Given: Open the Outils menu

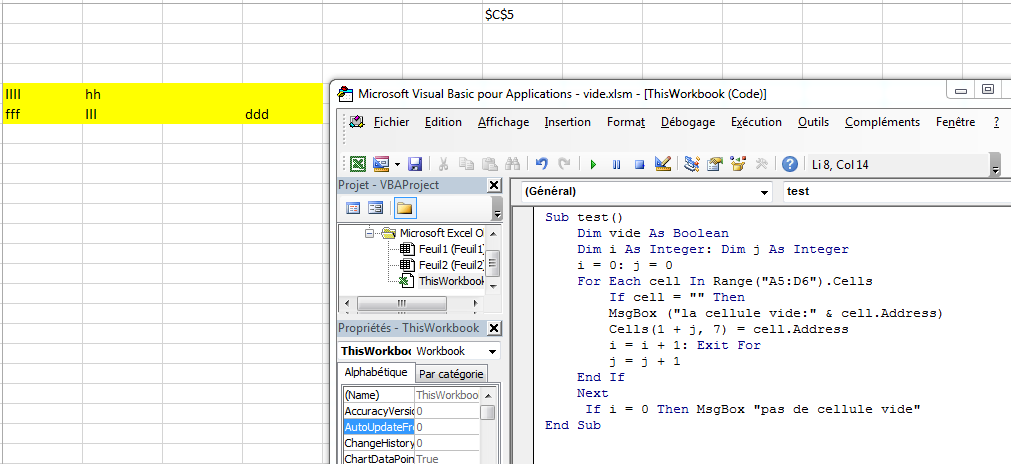Looking at the screenshot, I should [x=813, y=122].
